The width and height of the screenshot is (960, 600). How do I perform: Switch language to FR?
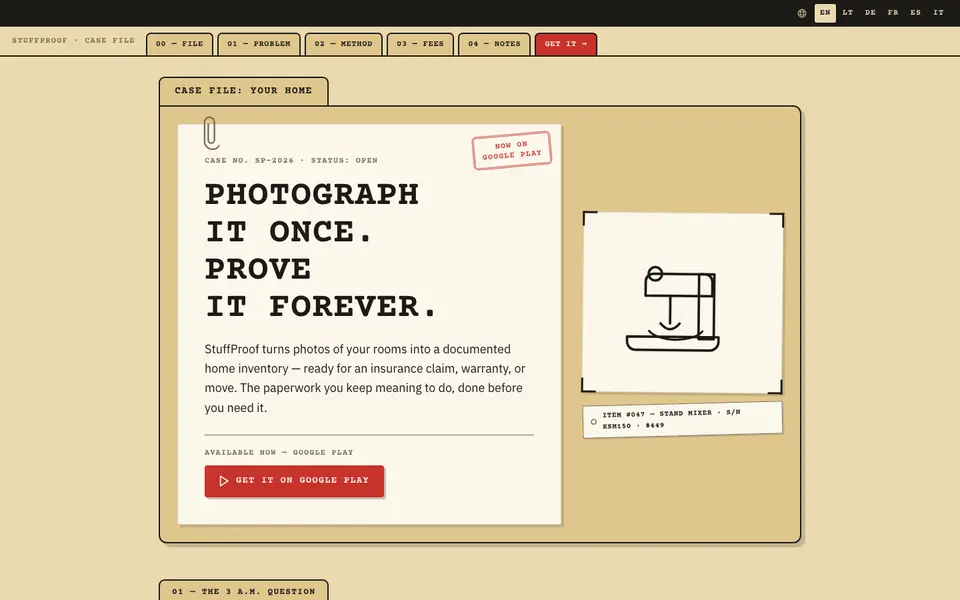coord(893,13)
